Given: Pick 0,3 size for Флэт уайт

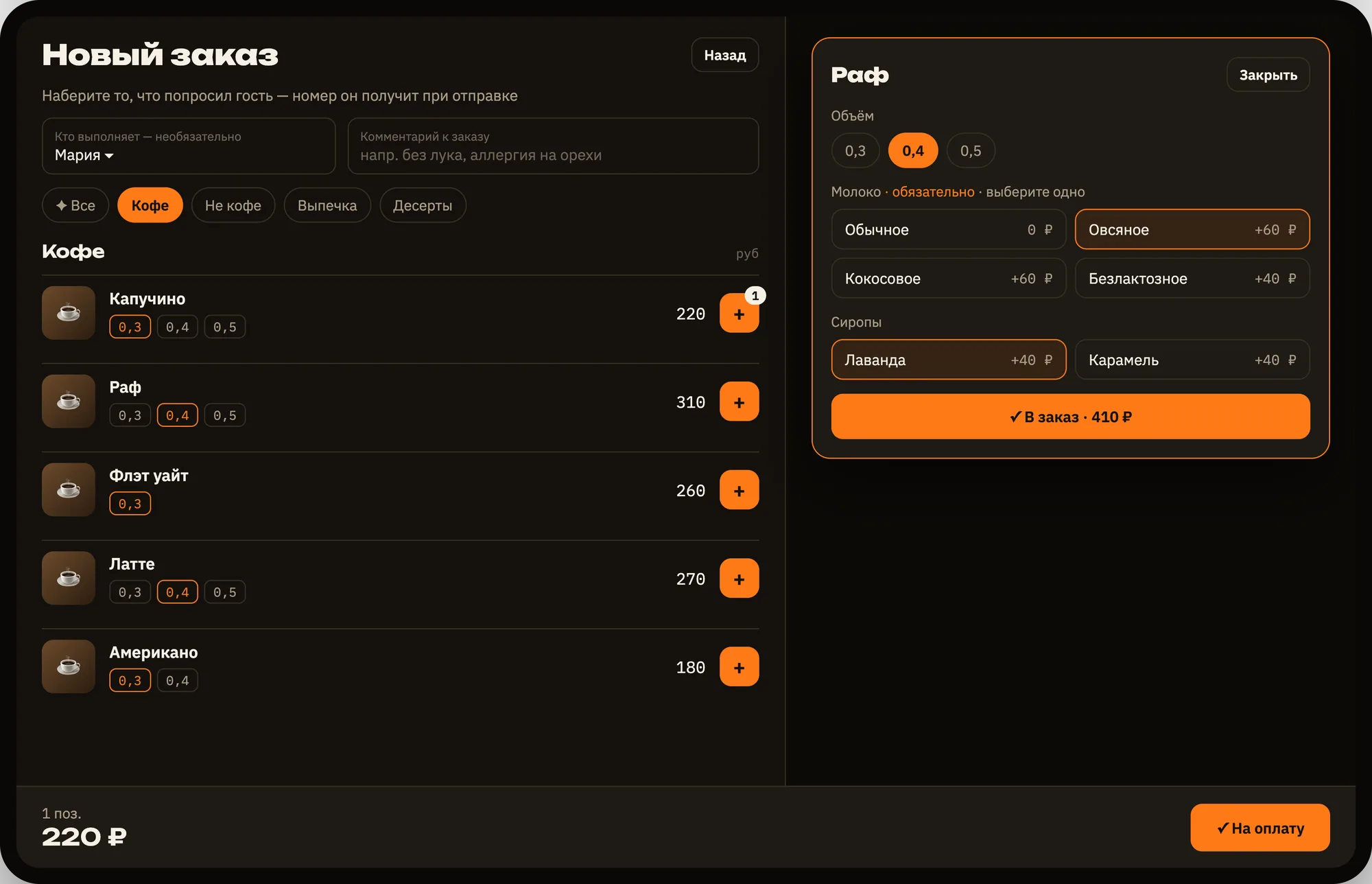Looking at the screenshot, I should point(130,504).
